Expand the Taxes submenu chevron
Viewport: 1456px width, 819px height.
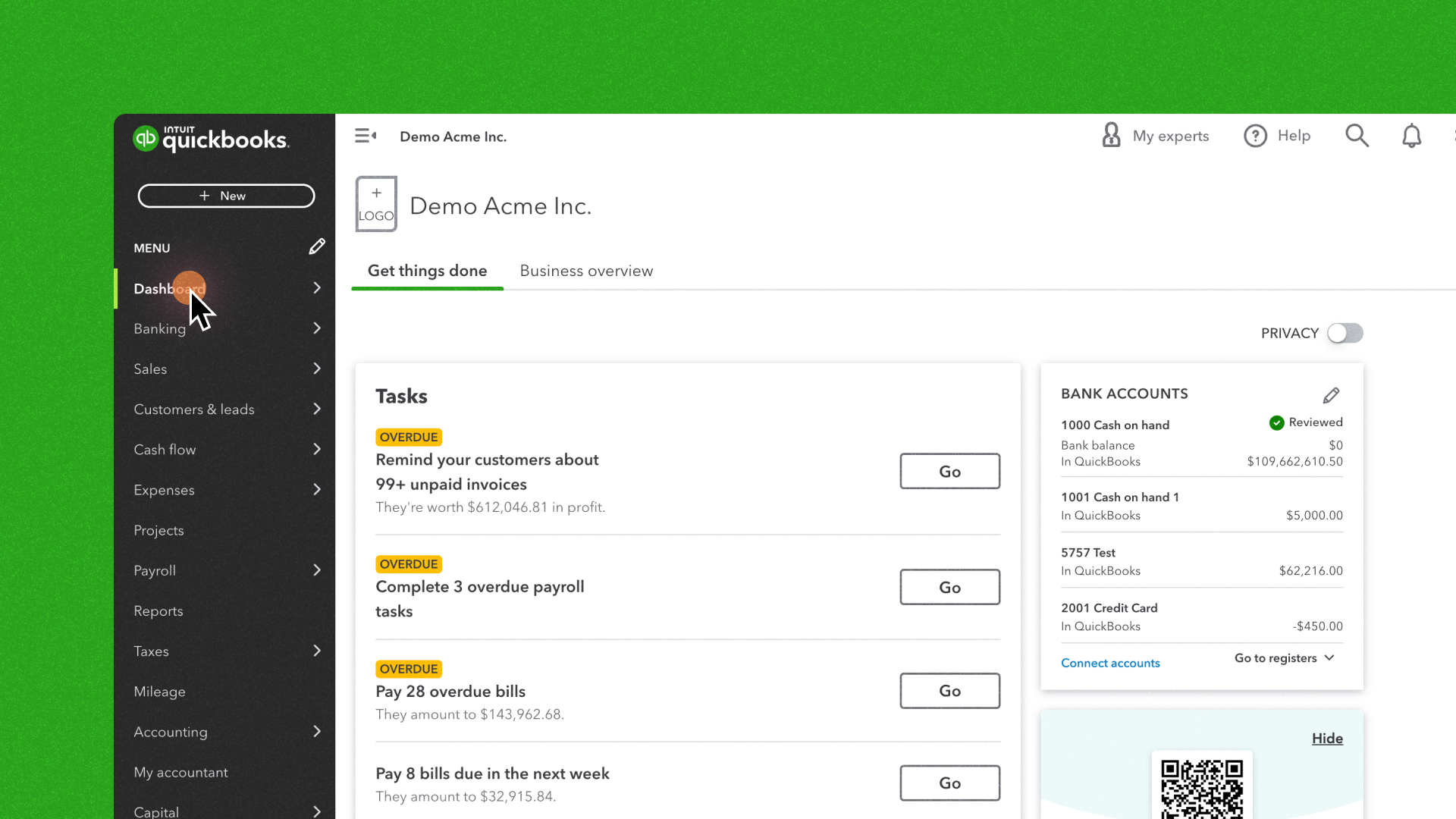click(317, 651)
